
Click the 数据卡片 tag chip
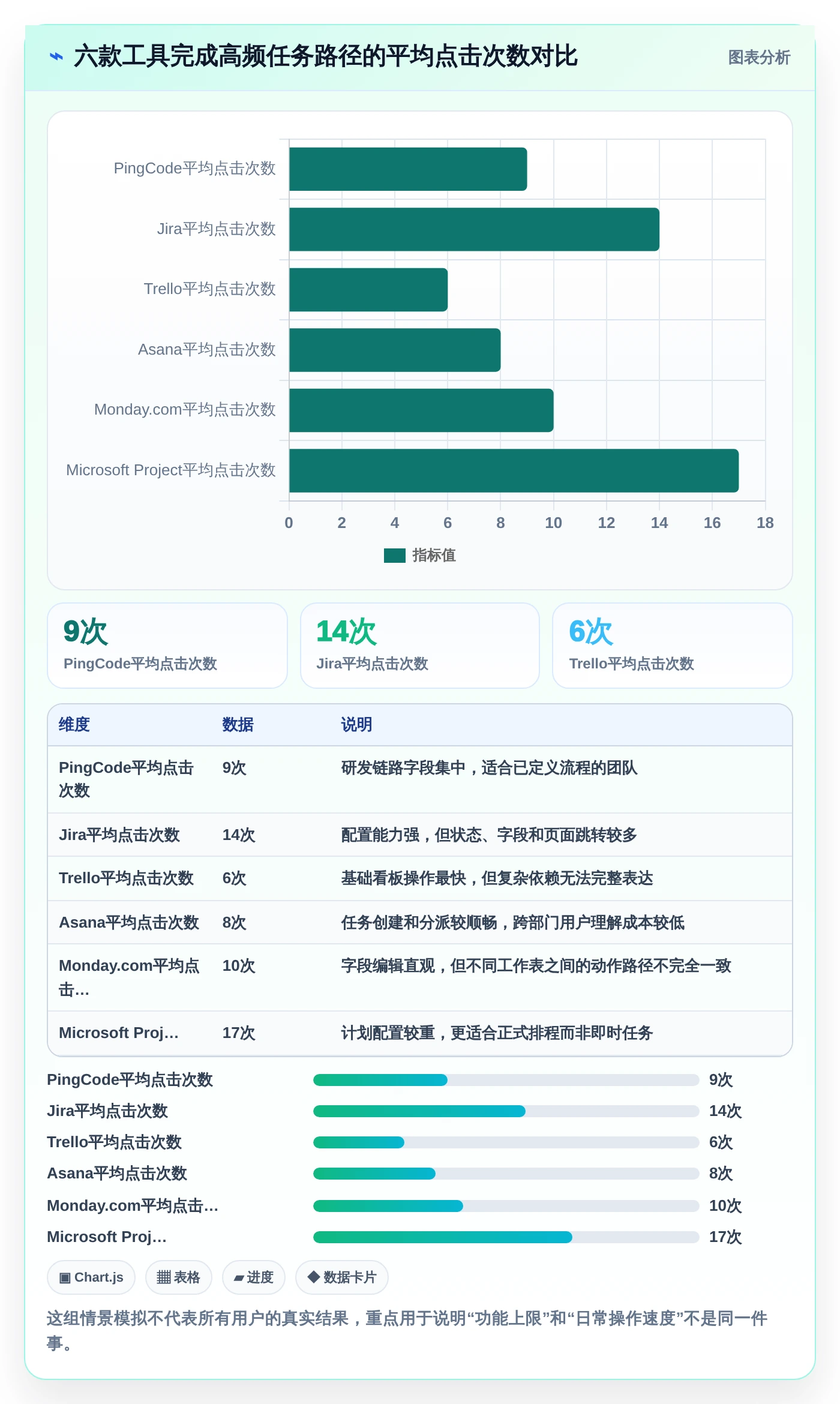(341, 1277)
